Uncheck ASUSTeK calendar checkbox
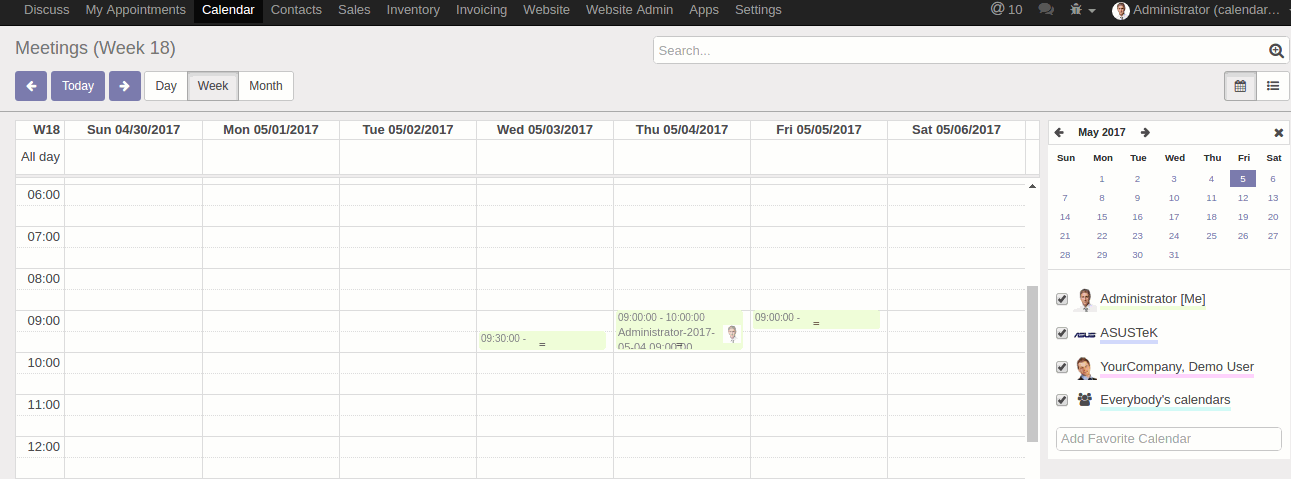 (x=1062, y=333)
